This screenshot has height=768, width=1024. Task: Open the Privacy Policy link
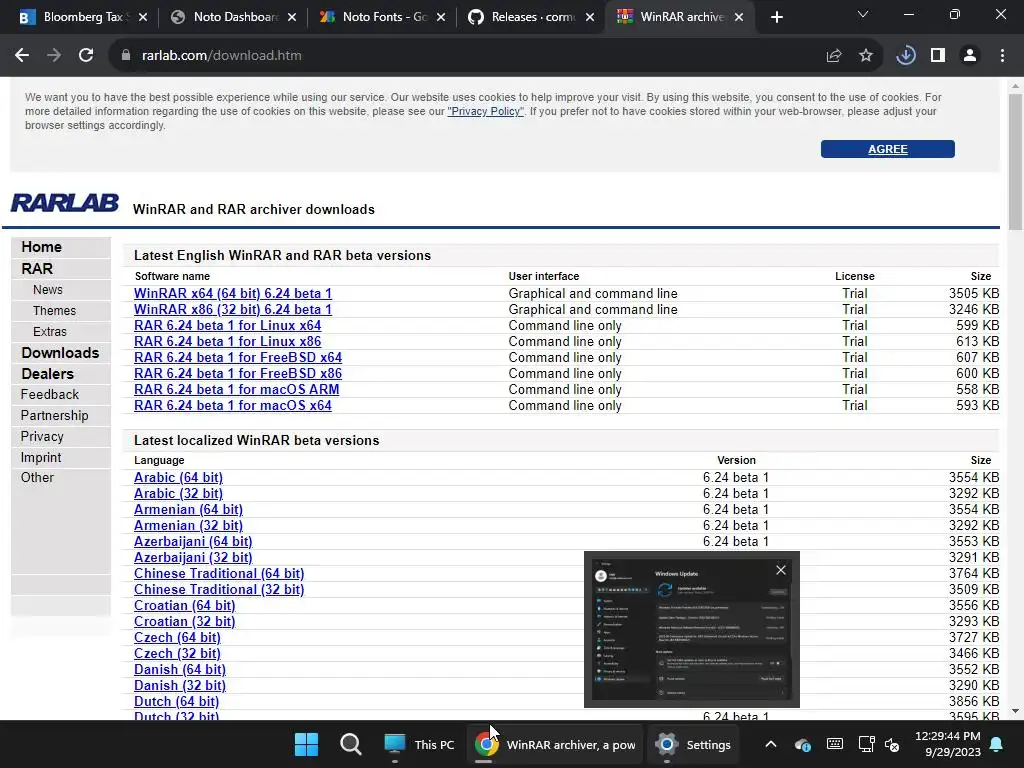pyautogui.click(x=485, y=111)
